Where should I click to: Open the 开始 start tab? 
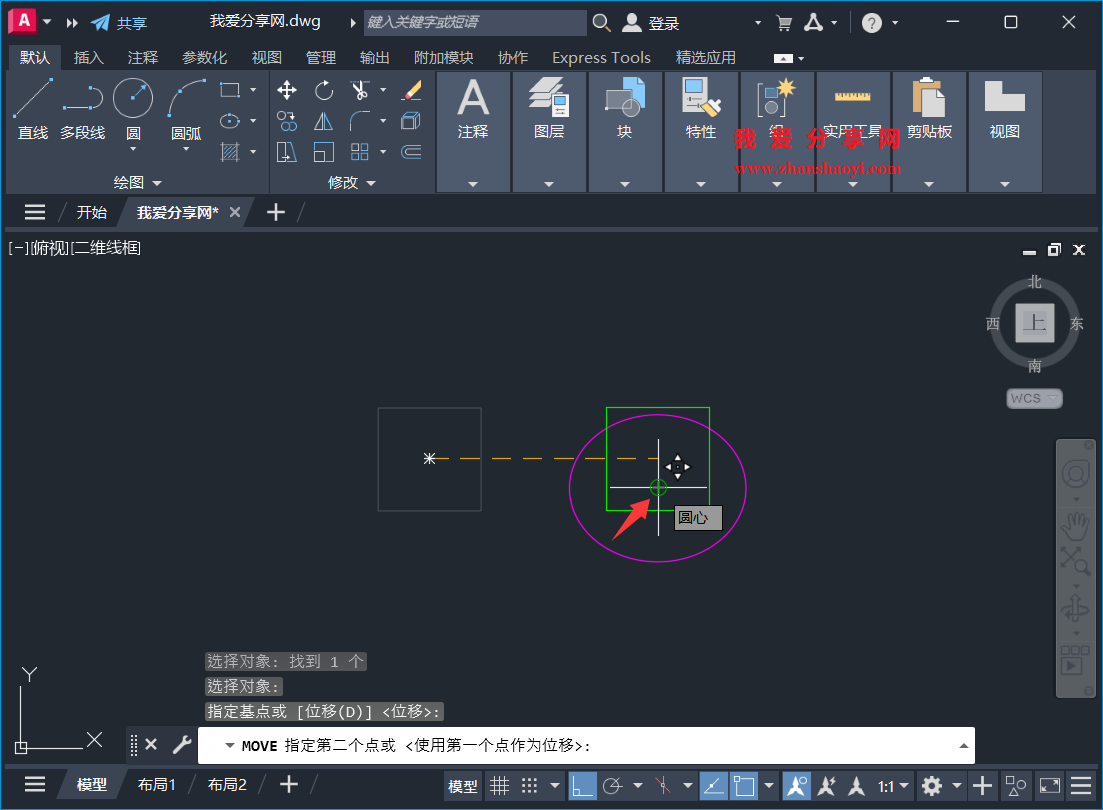click(x=91, y=213)
